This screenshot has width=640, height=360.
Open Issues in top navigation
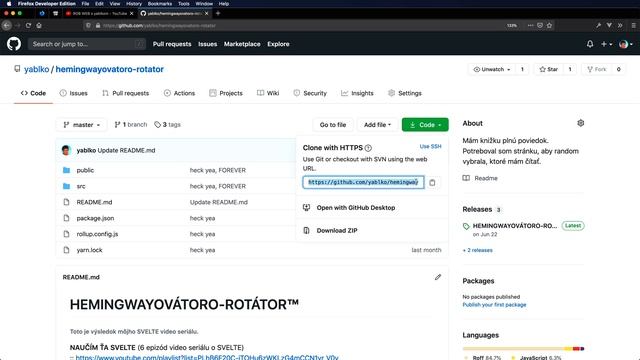(x=207, y=44)
